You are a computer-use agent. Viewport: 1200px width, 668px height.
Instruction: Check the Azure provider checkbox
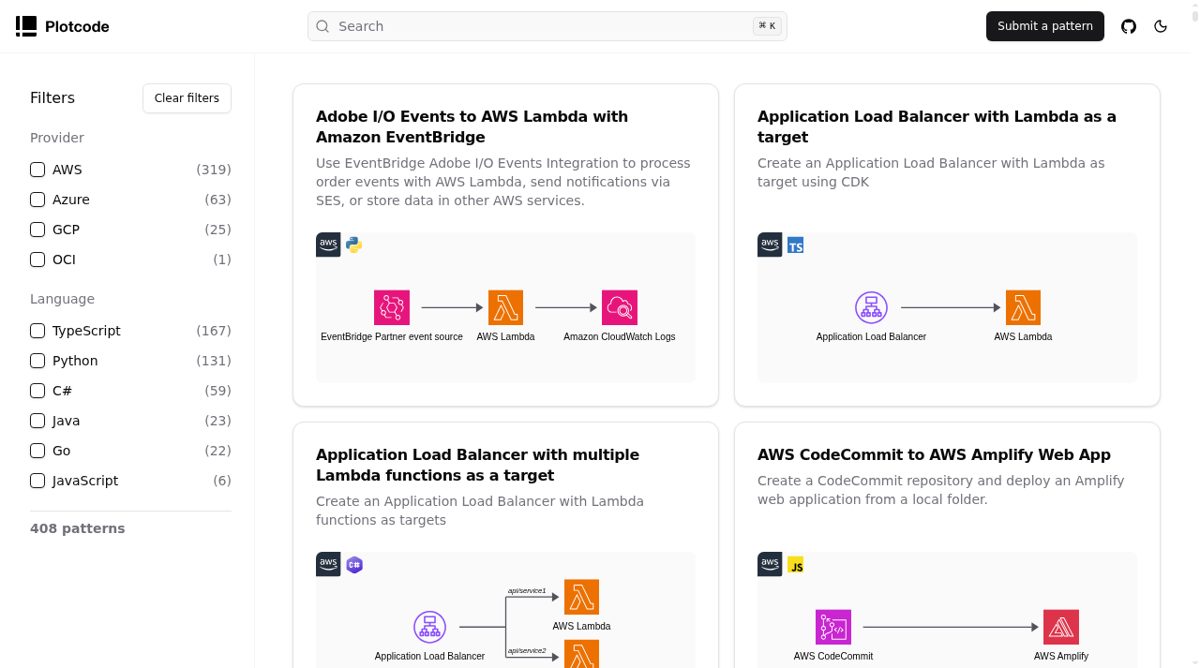pyautogui.click(x=38, y=200)
